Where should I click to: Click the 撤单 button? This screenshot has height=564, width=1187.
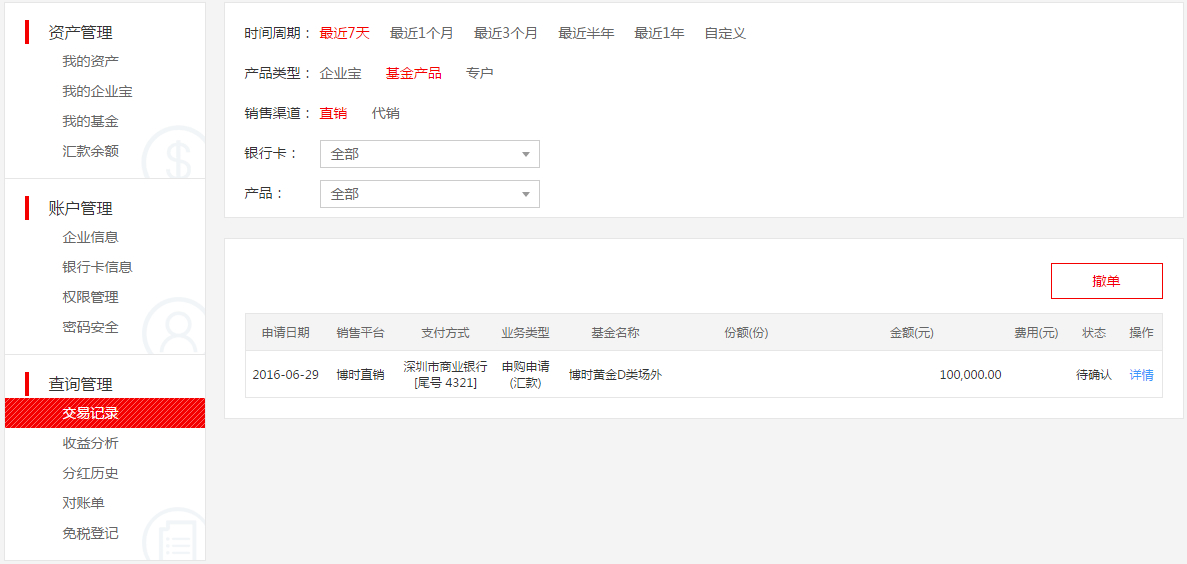1106,281
